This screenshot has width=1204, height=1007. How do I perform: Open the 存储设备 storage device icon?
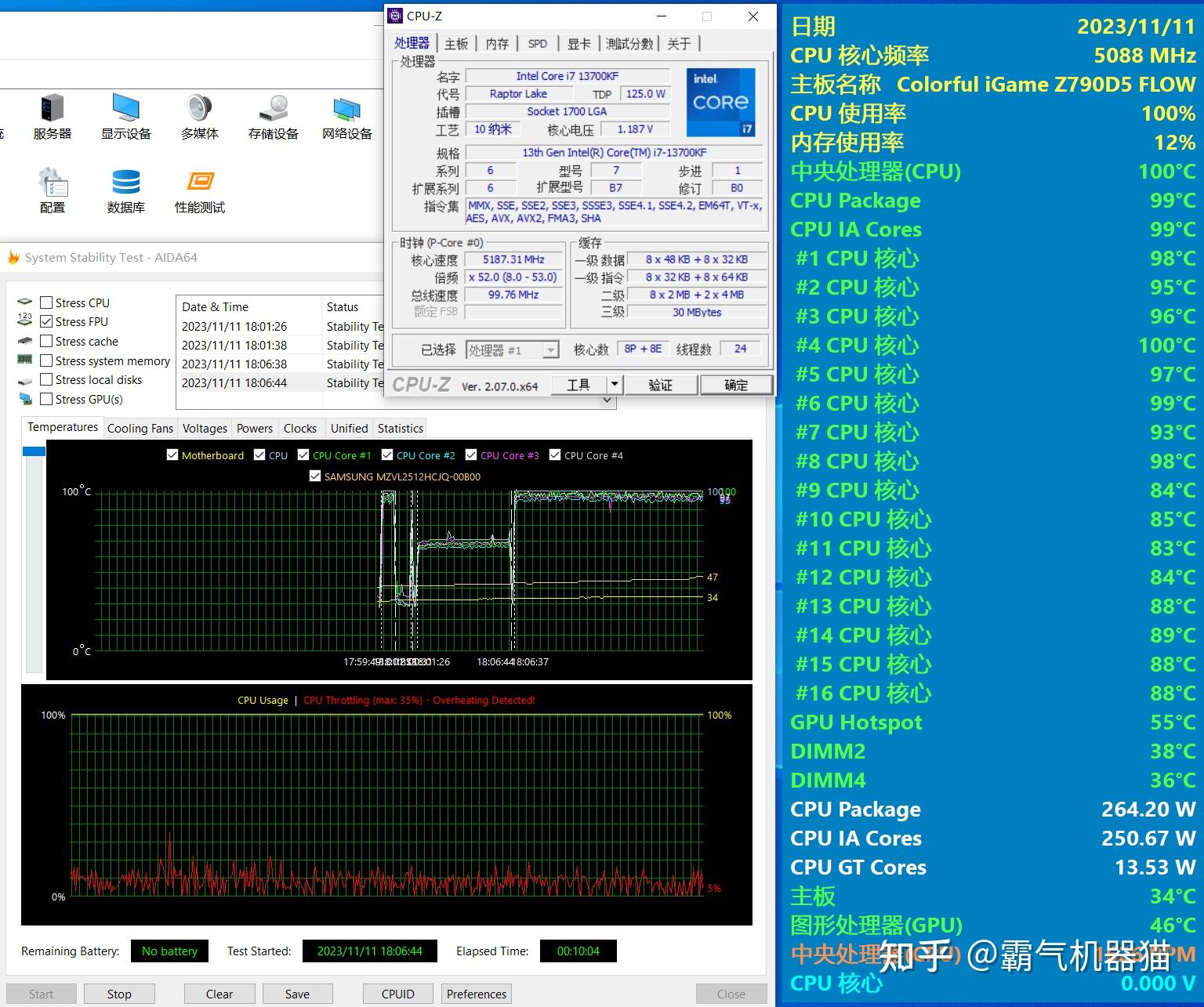274,118
